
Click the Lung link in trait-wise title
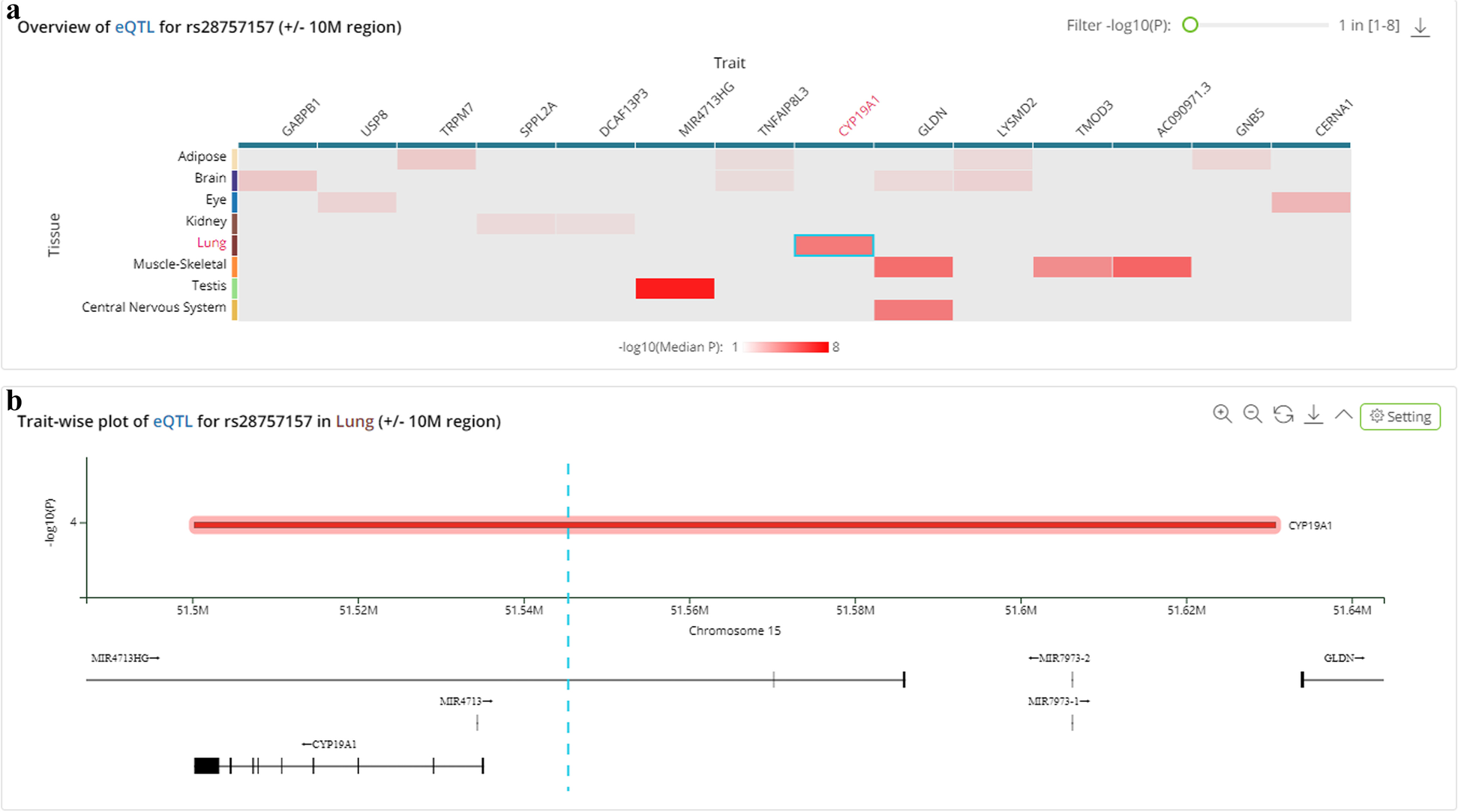(x=355, y=421)
